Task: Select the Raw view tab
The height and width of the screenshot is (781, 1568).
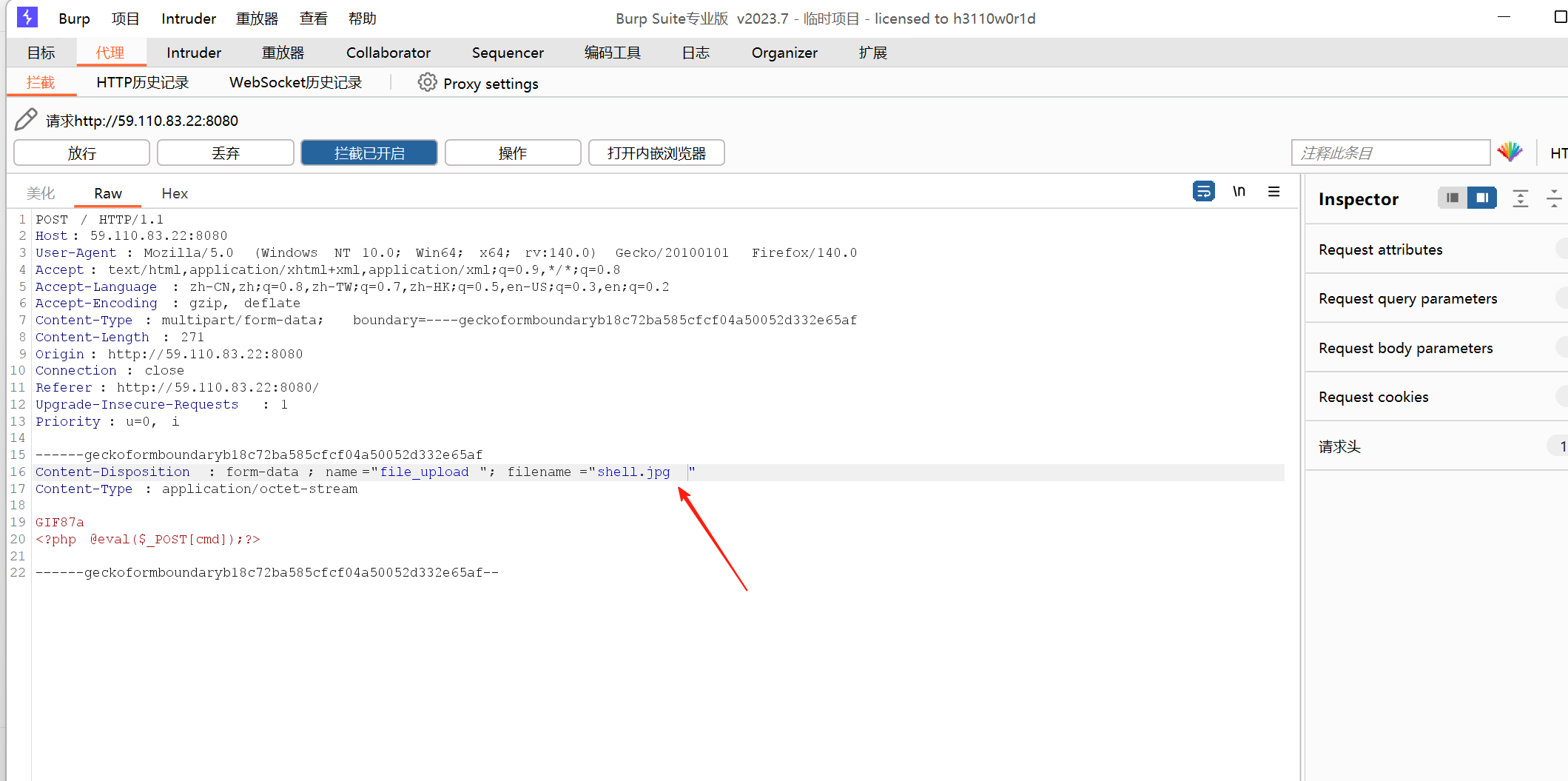Action: (108, 193)
